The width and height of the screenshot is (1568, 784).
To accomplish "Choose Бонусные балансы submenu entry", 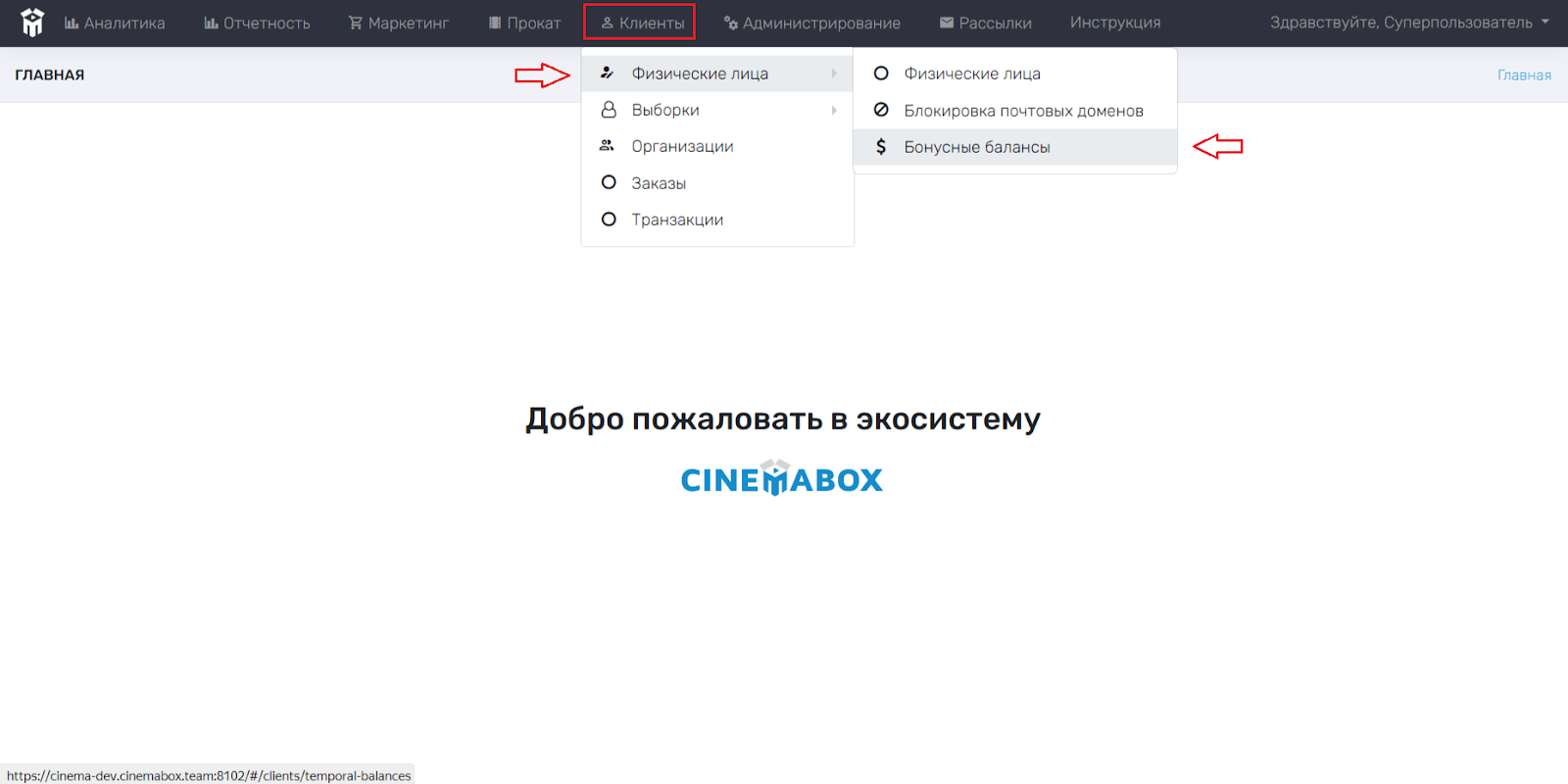I will [x=1015, y=147].
